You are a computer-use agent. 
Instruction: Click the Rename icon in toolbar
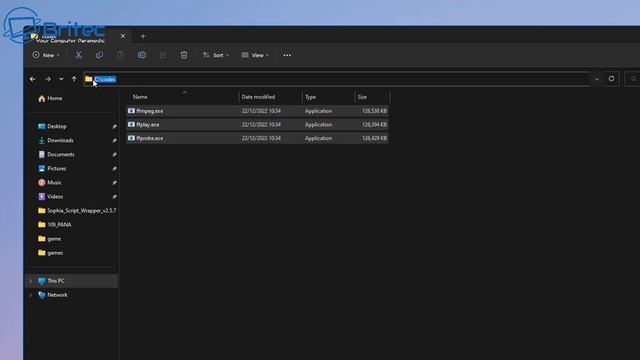(142, 55)
